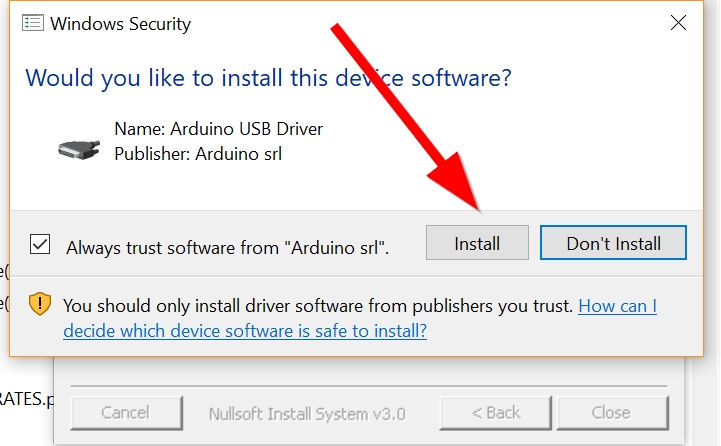Image resolution: width=721 pixels, height=446 pixels.
Task: Select the Name: Arduino USB Driver text
Action: (219, 129)
